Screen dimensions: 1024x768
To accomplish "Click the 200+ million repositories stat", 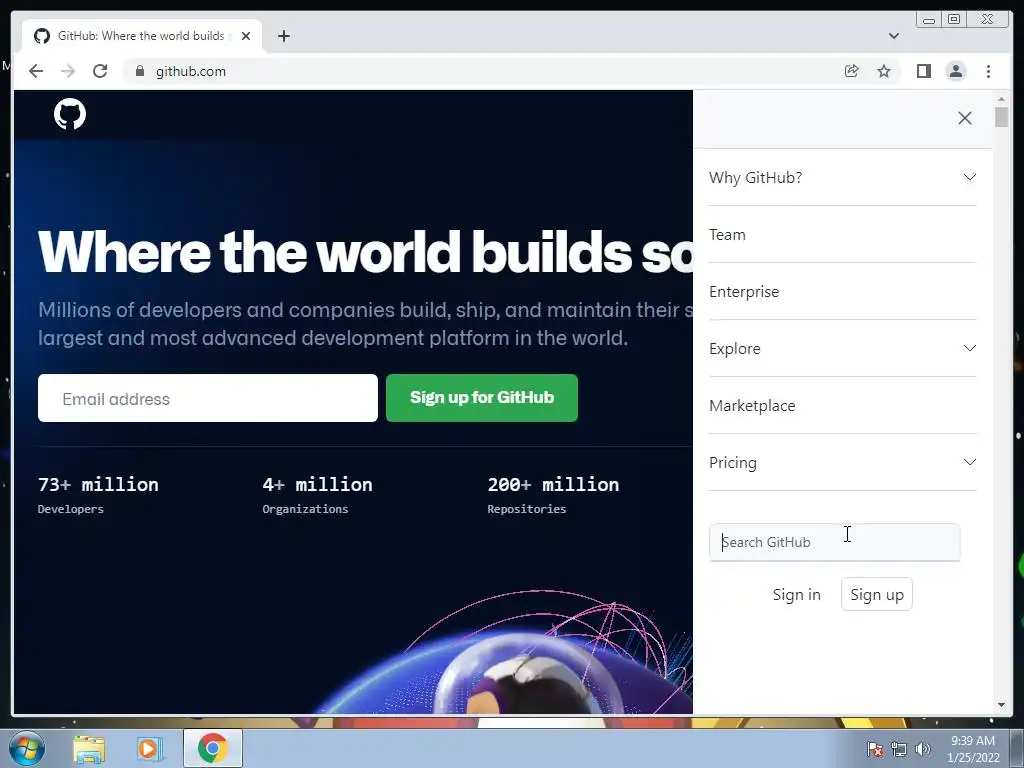I will point(553,494).
